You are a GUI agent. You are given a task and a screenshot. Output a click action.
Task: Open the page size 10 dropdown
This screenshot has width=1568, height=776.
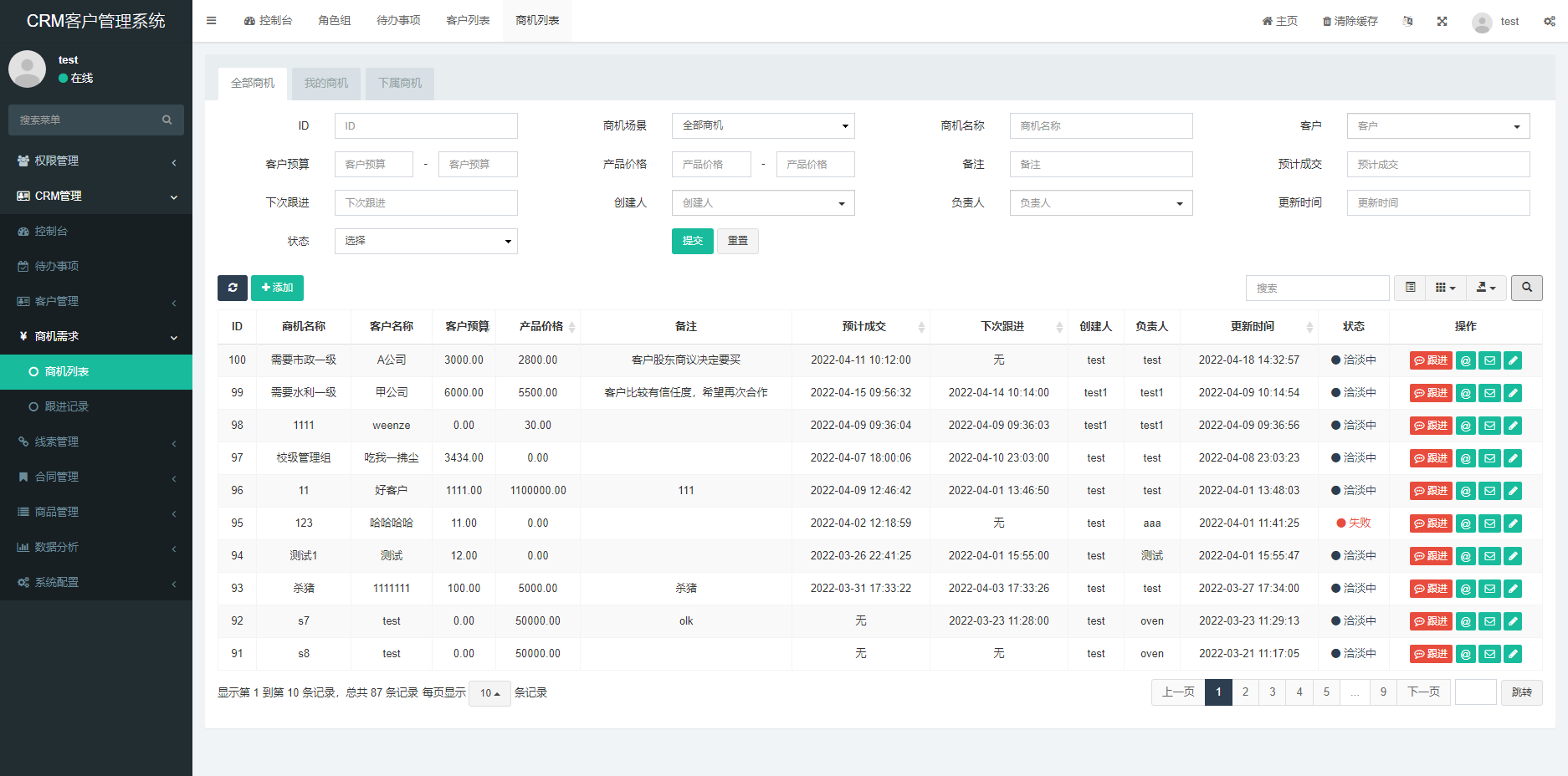tap(489, 693)
